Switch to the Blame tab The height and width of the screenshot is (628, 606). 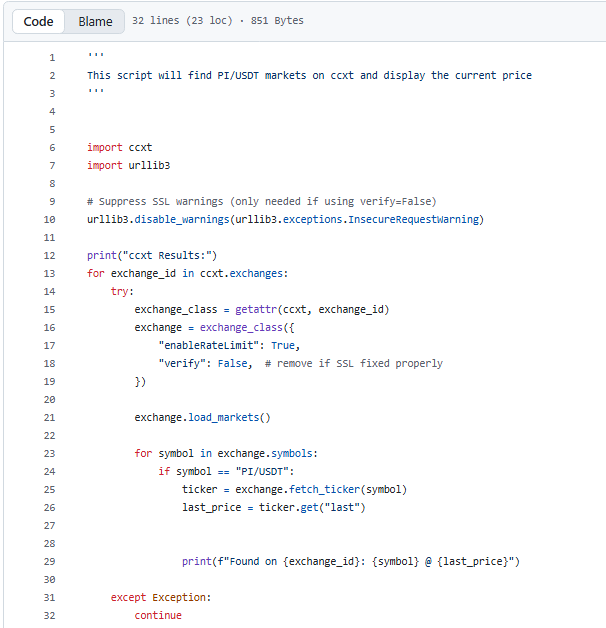95,21
